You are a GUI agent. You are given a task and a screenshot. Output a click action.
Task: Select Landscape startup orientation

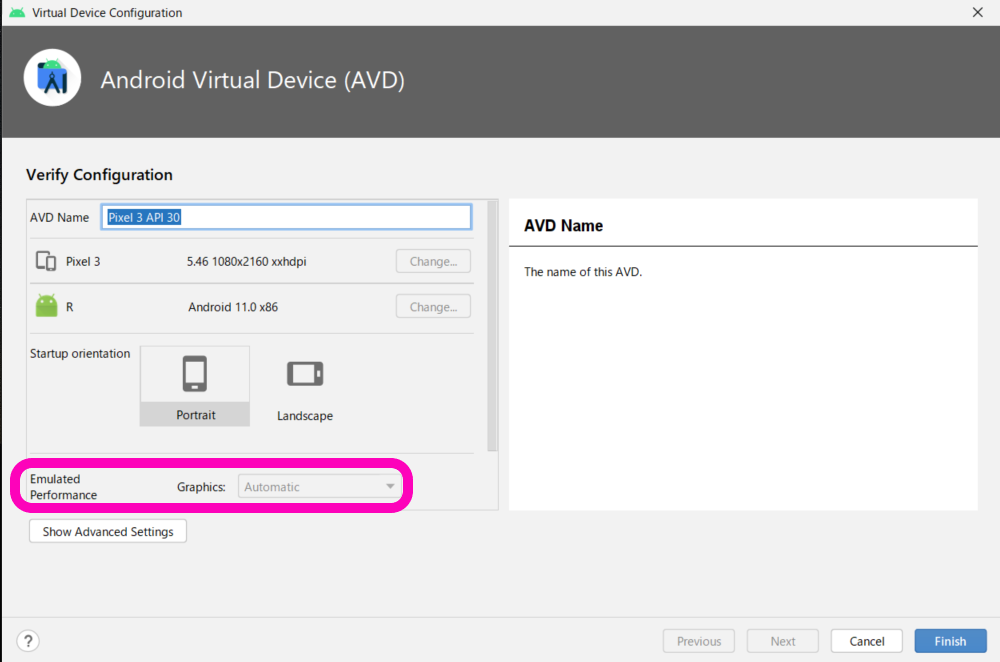pos(305,386)
